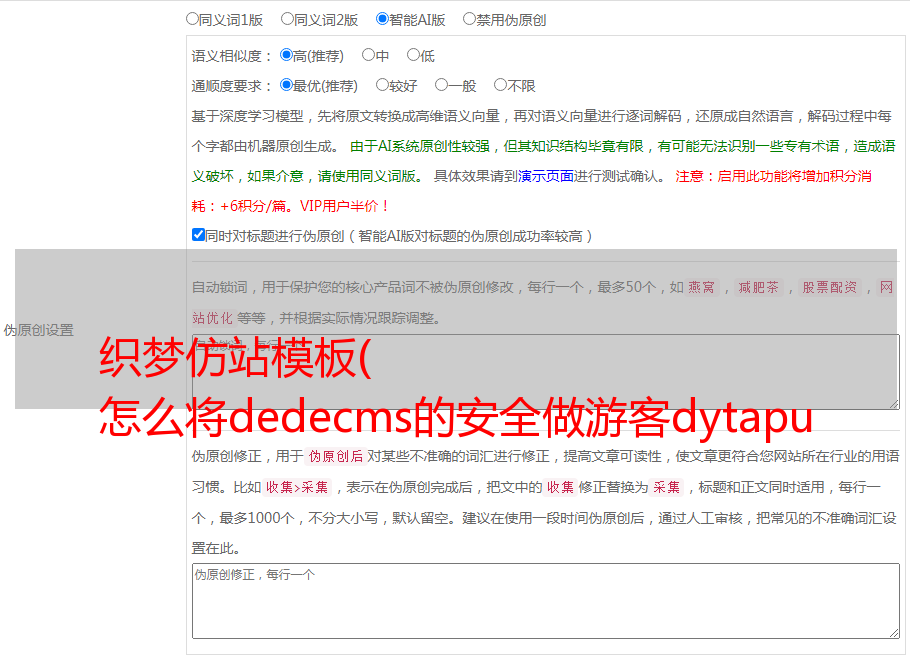Click the 伪原创设置 label
Screen dimensions: 911x658
point(38,330)
